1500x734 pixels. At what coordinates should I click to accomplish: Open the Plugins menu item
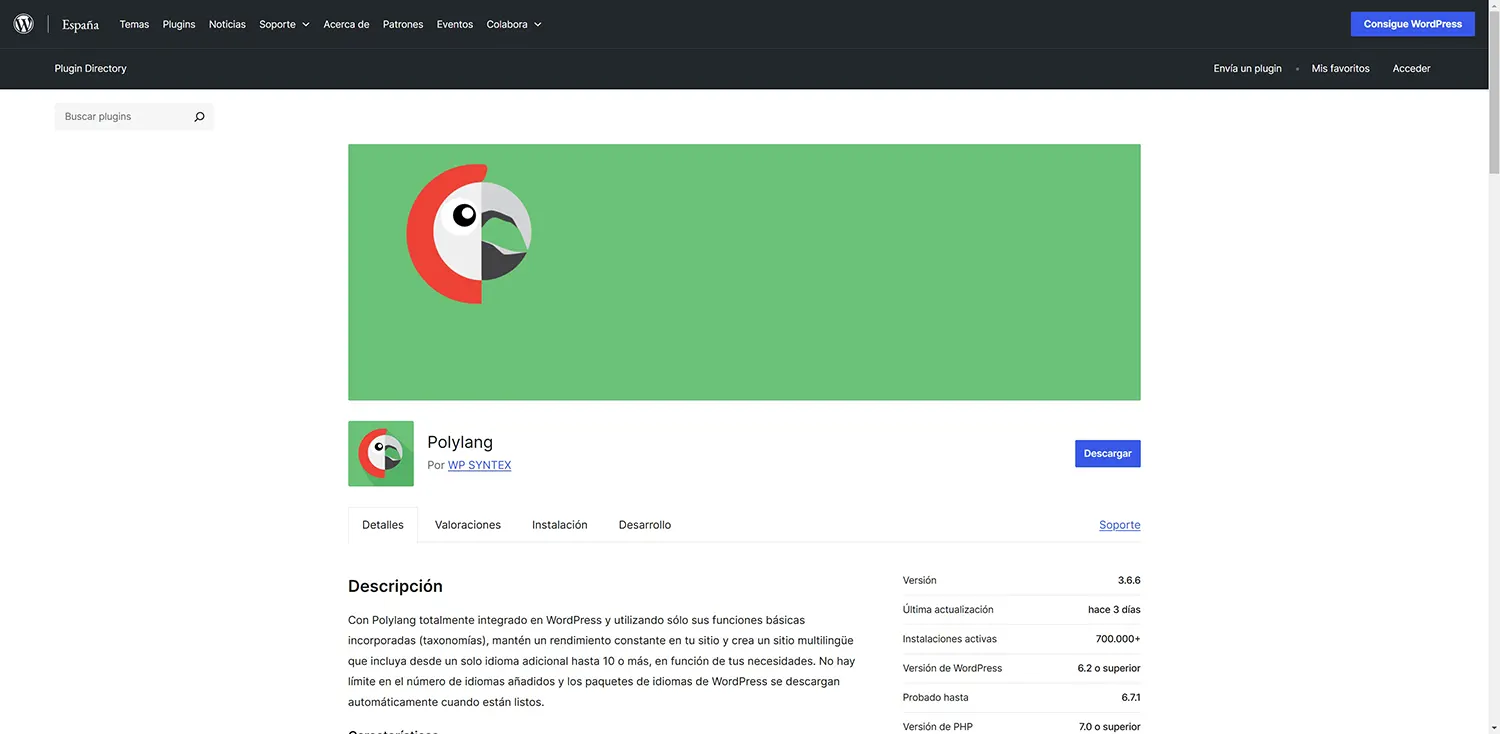(x=178, y=24)
